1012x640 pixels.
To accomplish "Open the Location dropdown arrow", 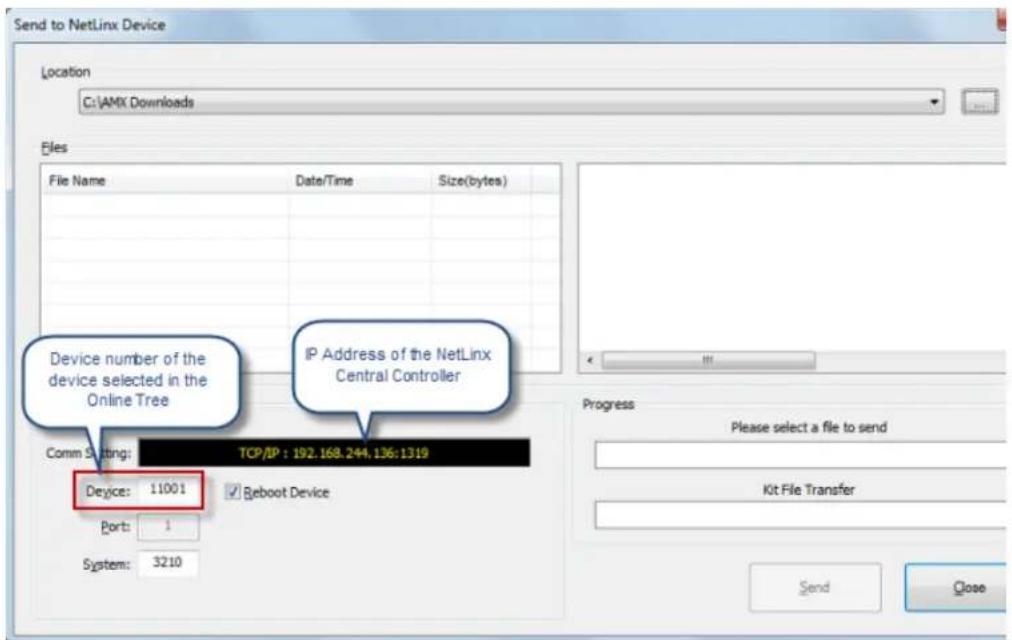I will (933, 102).
